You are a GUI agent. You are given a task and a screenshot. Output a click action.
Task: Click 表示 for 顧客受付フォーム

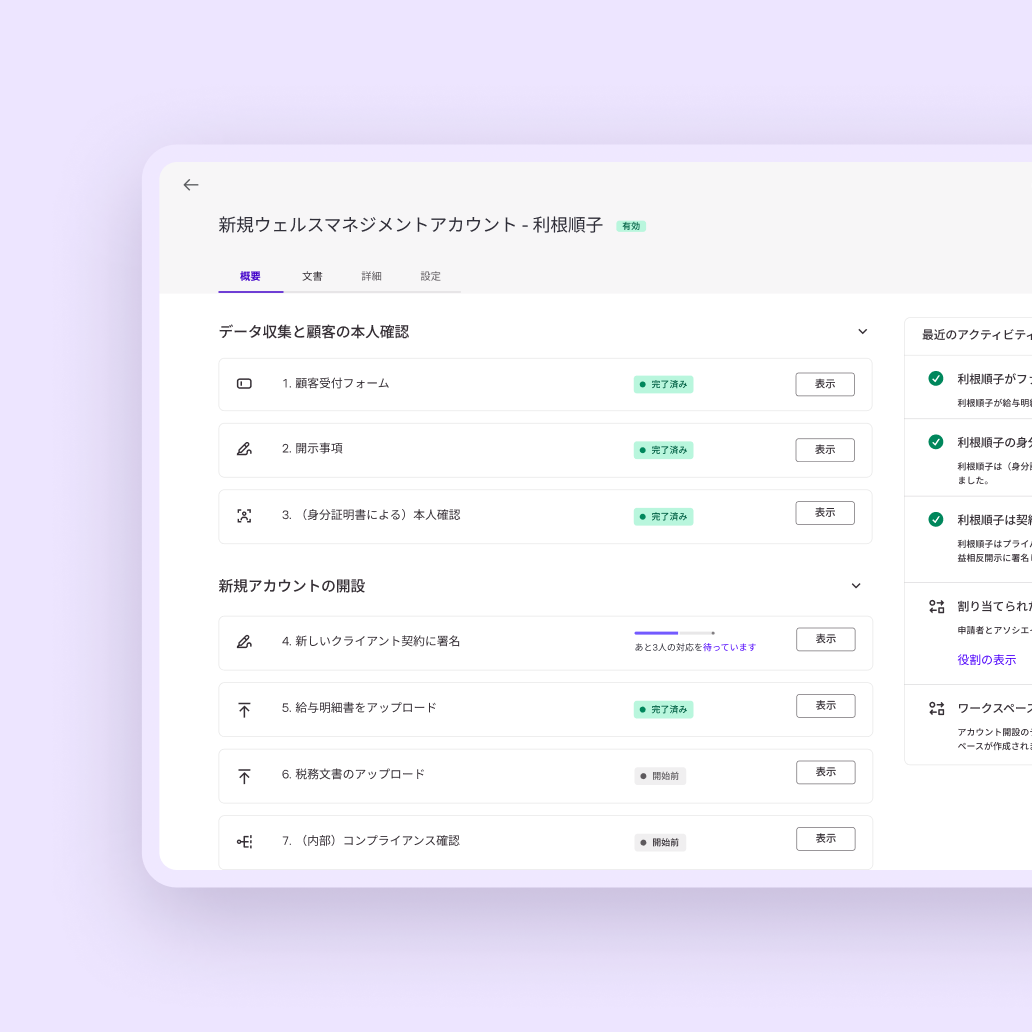pyautogui.click(x=824, y=384)
